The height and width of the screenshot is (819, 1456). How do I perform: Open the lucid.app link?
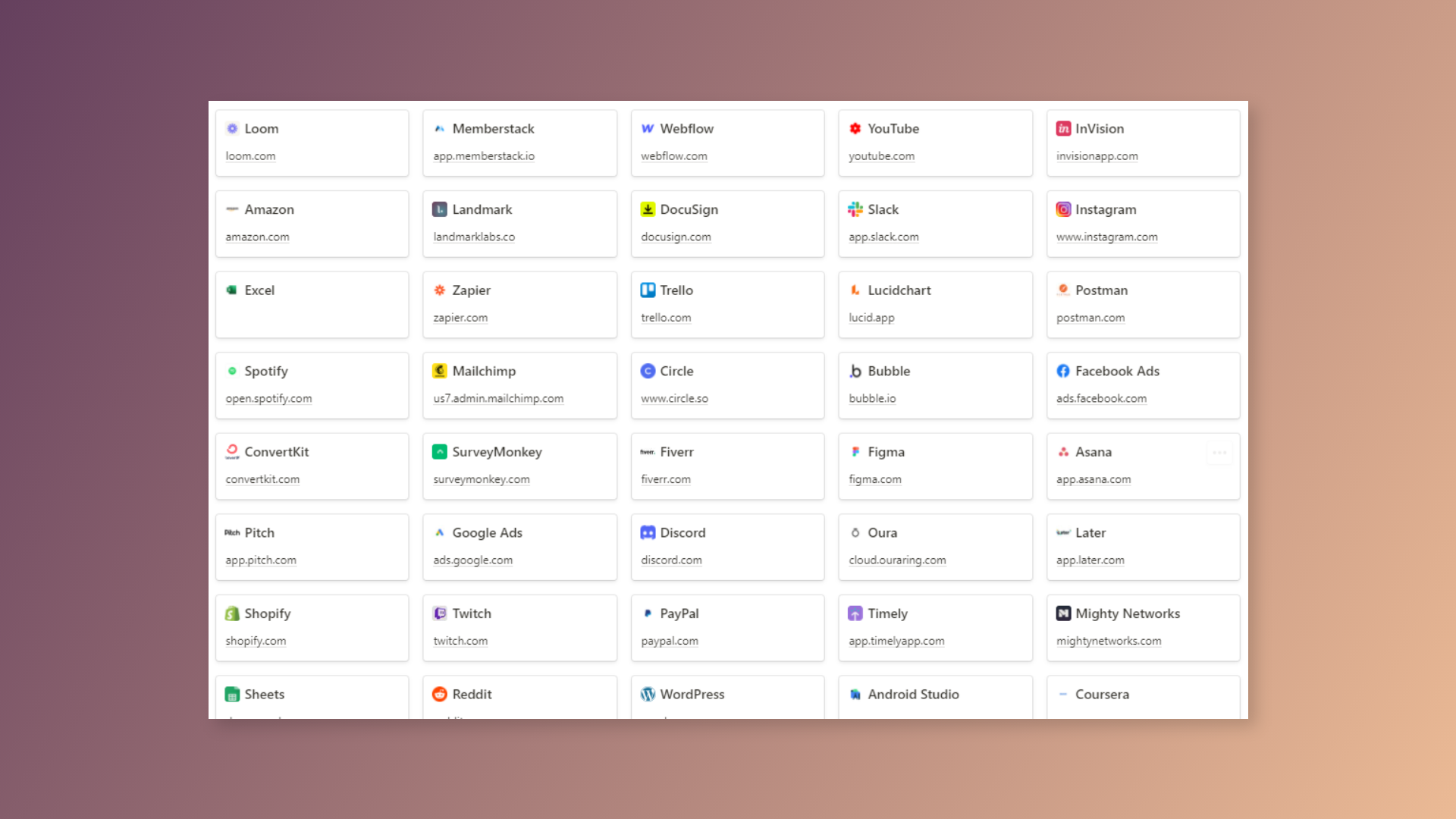coord(871,318)
